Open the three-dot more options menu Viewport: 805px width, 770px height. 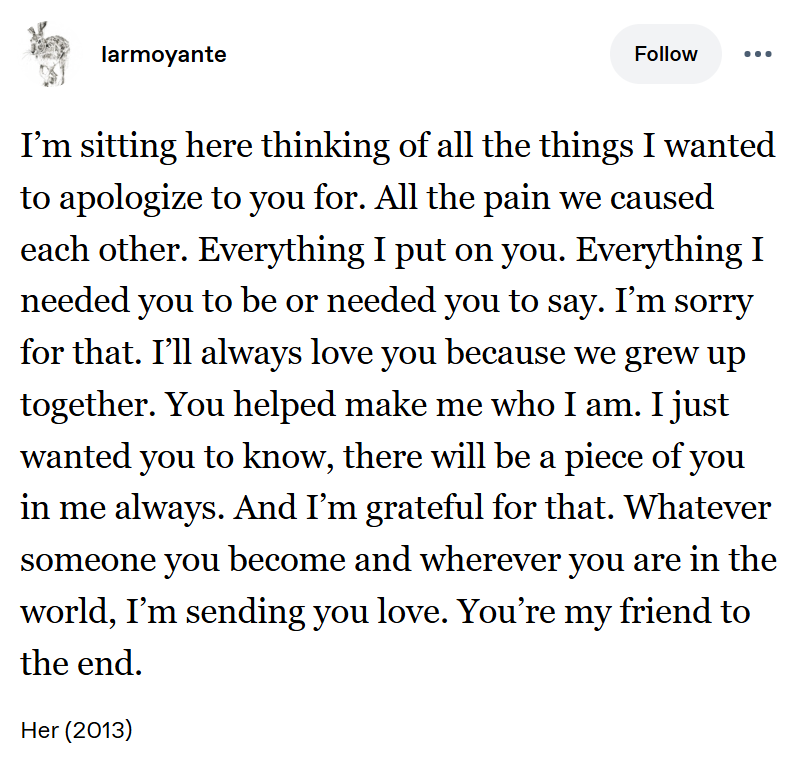tap(757, 54)
